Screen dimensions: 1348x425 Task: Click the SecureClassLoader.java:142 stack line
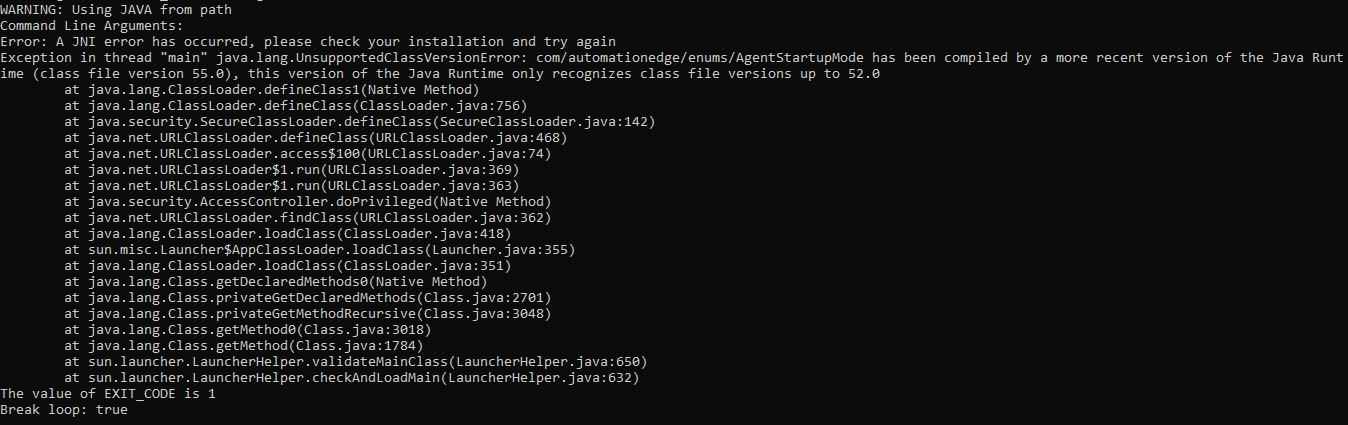pos(360,121)
